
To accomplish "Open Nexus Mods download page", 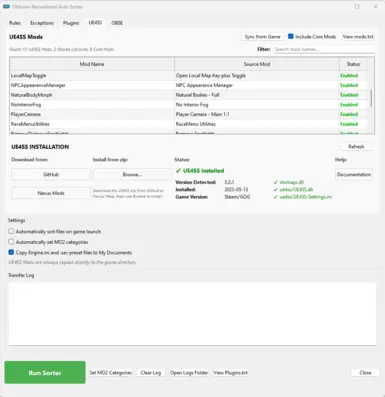I will (x=51, y=193).
